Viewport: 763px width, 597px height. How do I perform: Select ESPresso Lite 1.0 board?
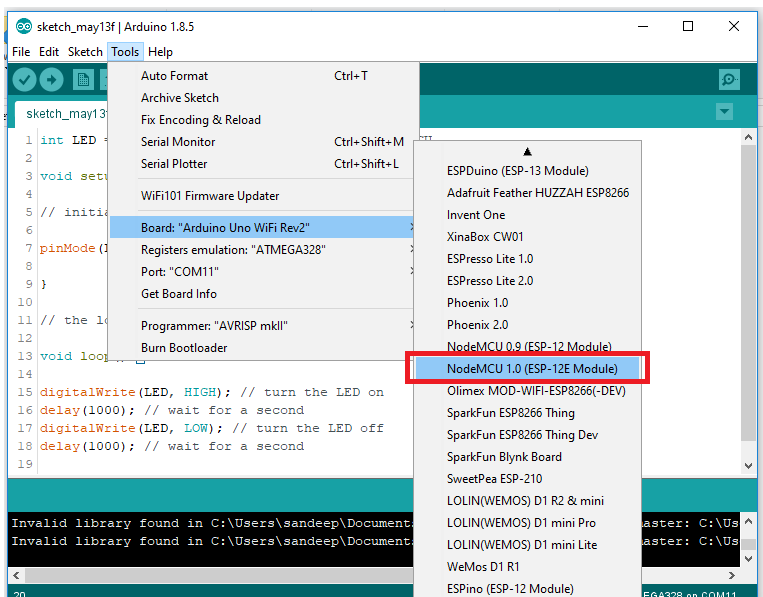tap(527, 258)
